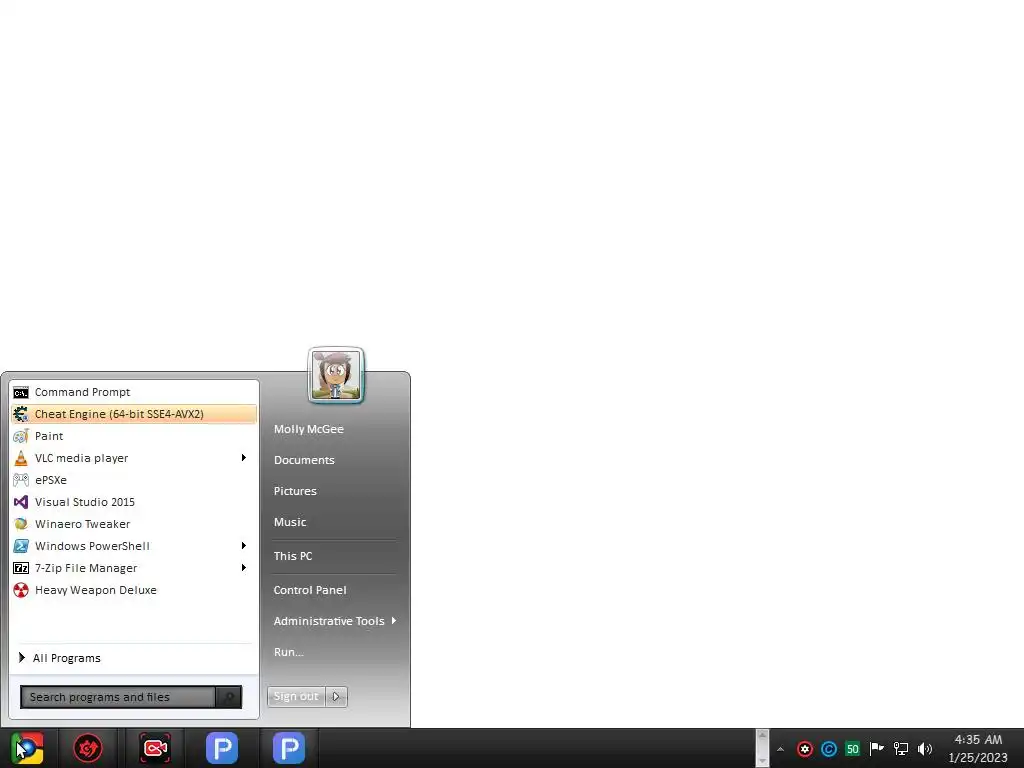Click the search magnifier button

(x=229, y=697)
